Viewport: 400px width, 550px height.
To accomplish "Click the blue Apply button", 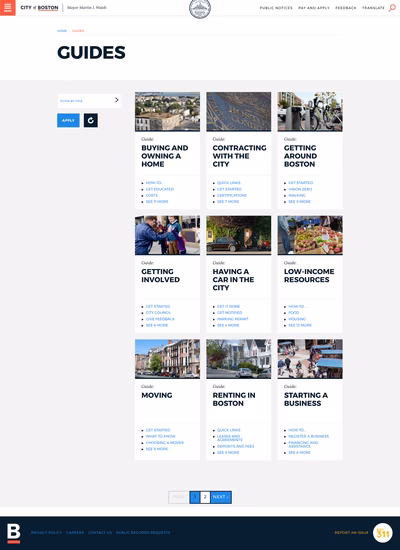I will [x=68, y=120].
